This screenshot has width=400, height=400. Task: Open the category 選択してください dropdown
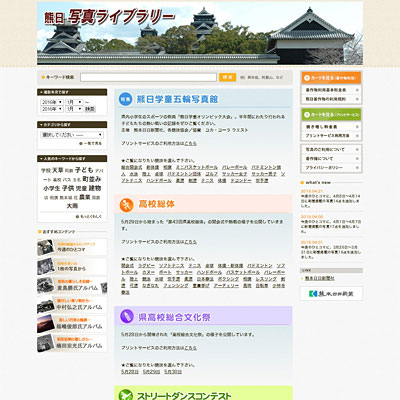pos(72,135)
